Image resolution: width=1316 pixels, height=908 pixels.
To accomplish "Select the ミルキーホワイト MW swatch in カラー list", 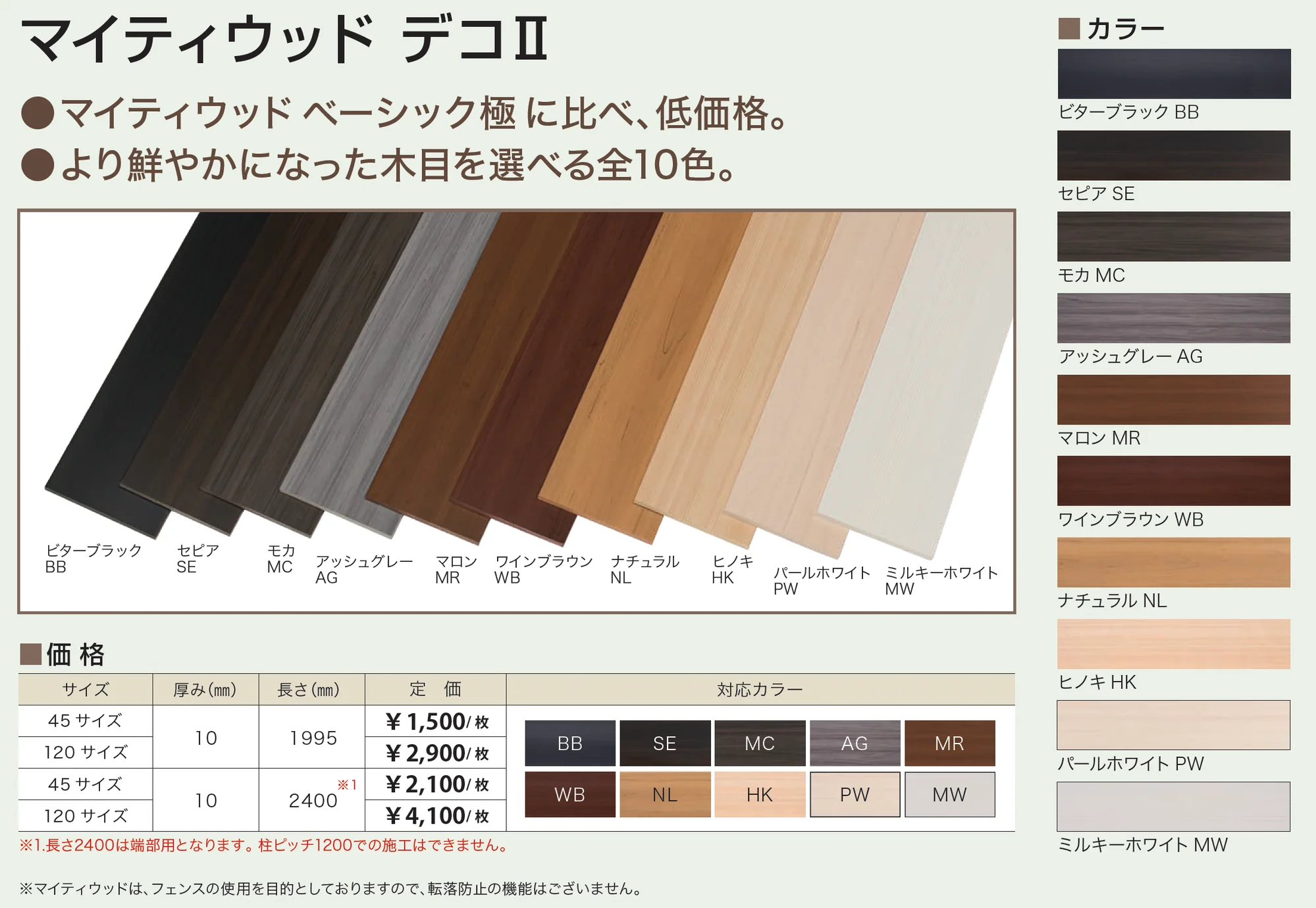I will (x=1174, y=807).
